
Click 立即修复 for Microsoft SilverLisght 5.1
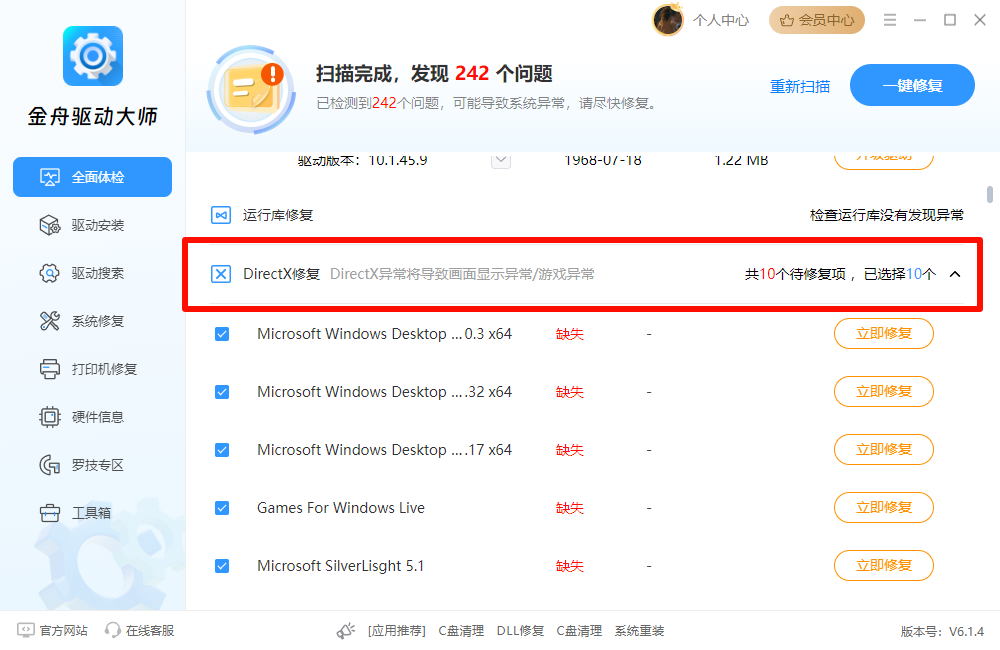click(x=884, y=566)
